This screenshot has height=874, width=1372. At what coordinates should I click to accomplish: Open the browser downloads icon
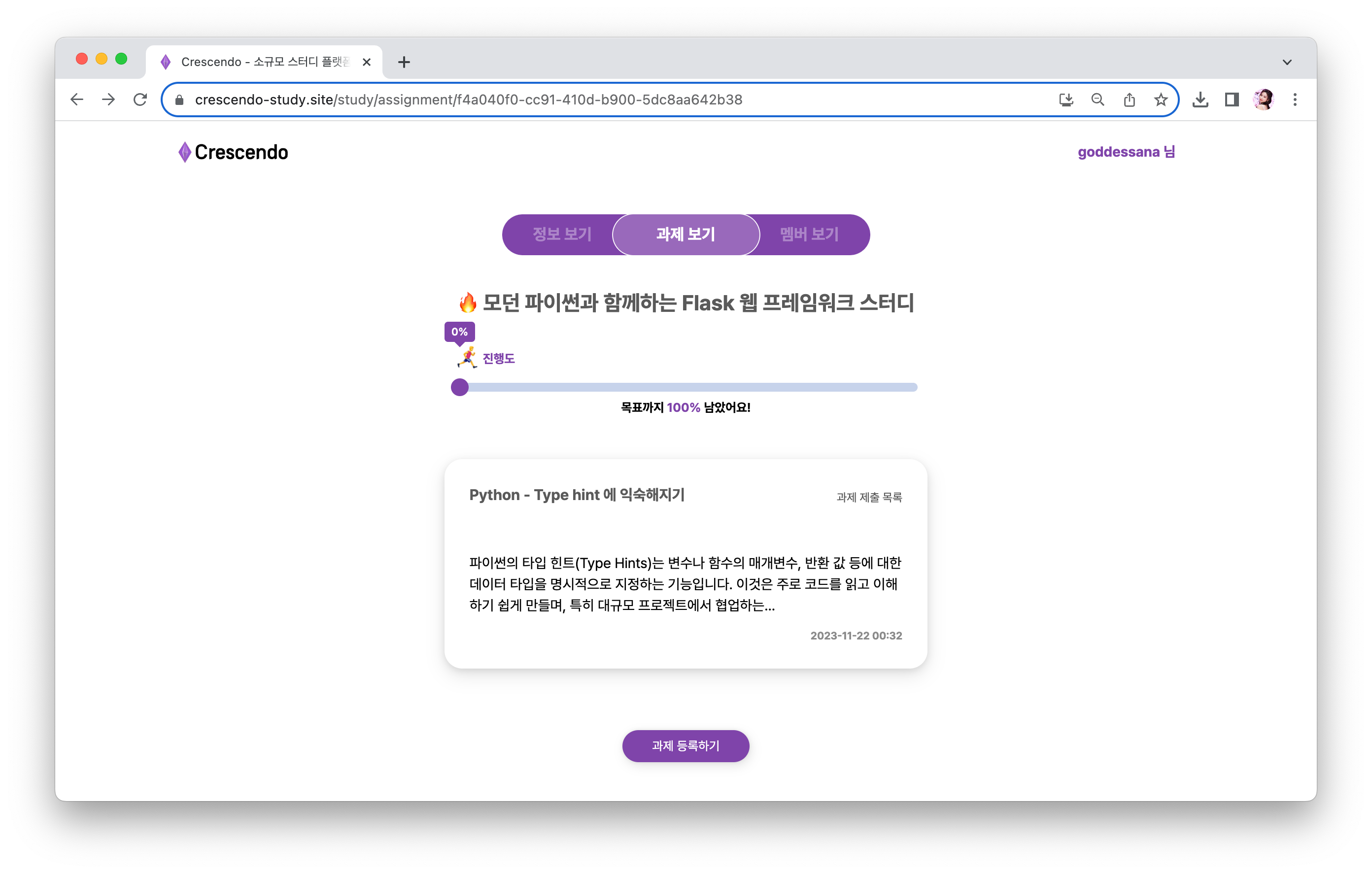pos(1200,100)
